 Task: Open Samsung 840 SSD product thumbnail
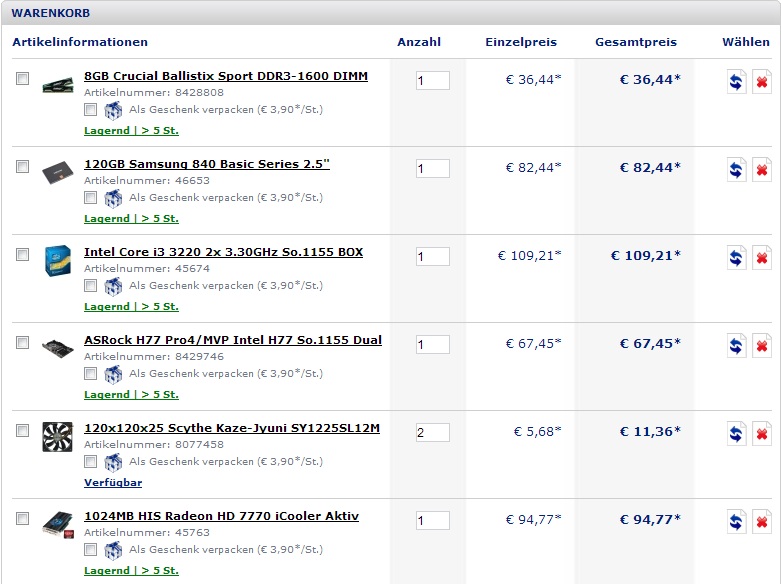[x=58, y=173]
